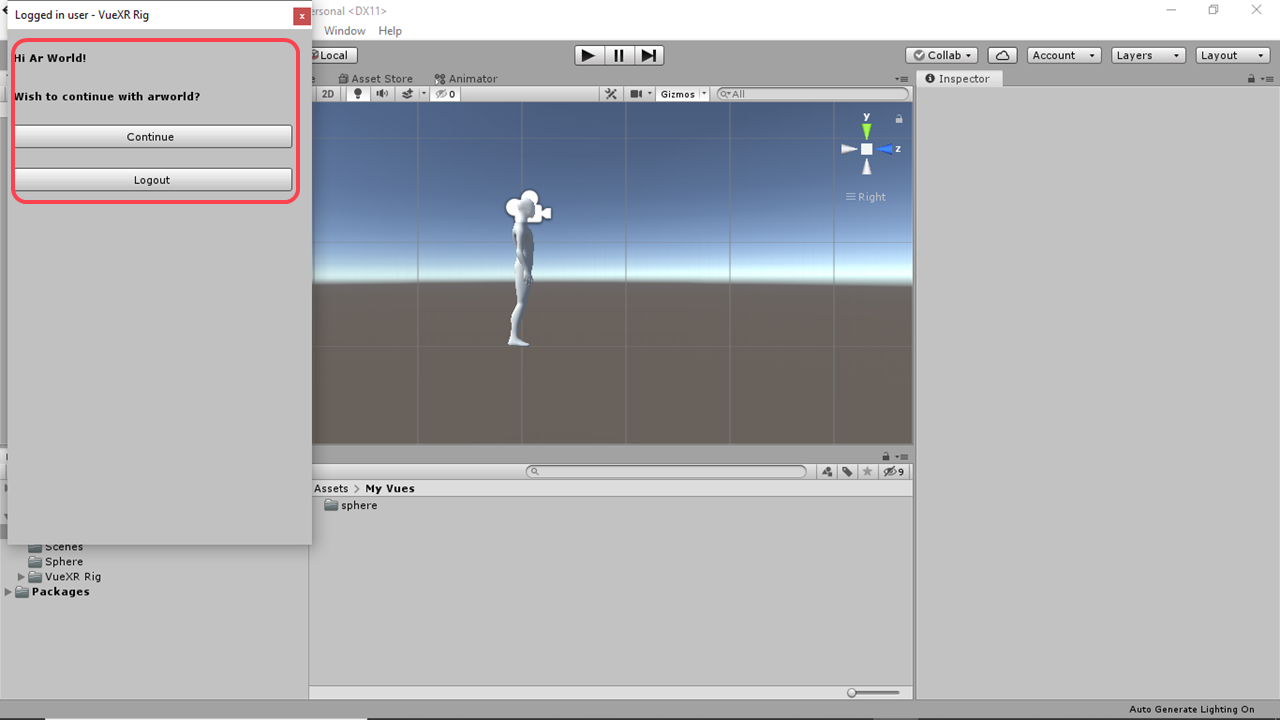Toggle the Inspector panel lock
The image size is (1280, 720).
pos(1251,79)
